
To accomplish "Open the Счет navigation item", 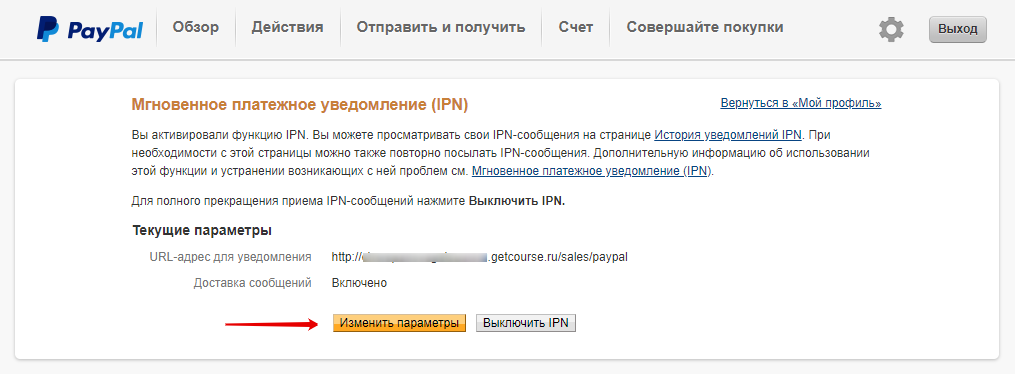I will [575, 27].
